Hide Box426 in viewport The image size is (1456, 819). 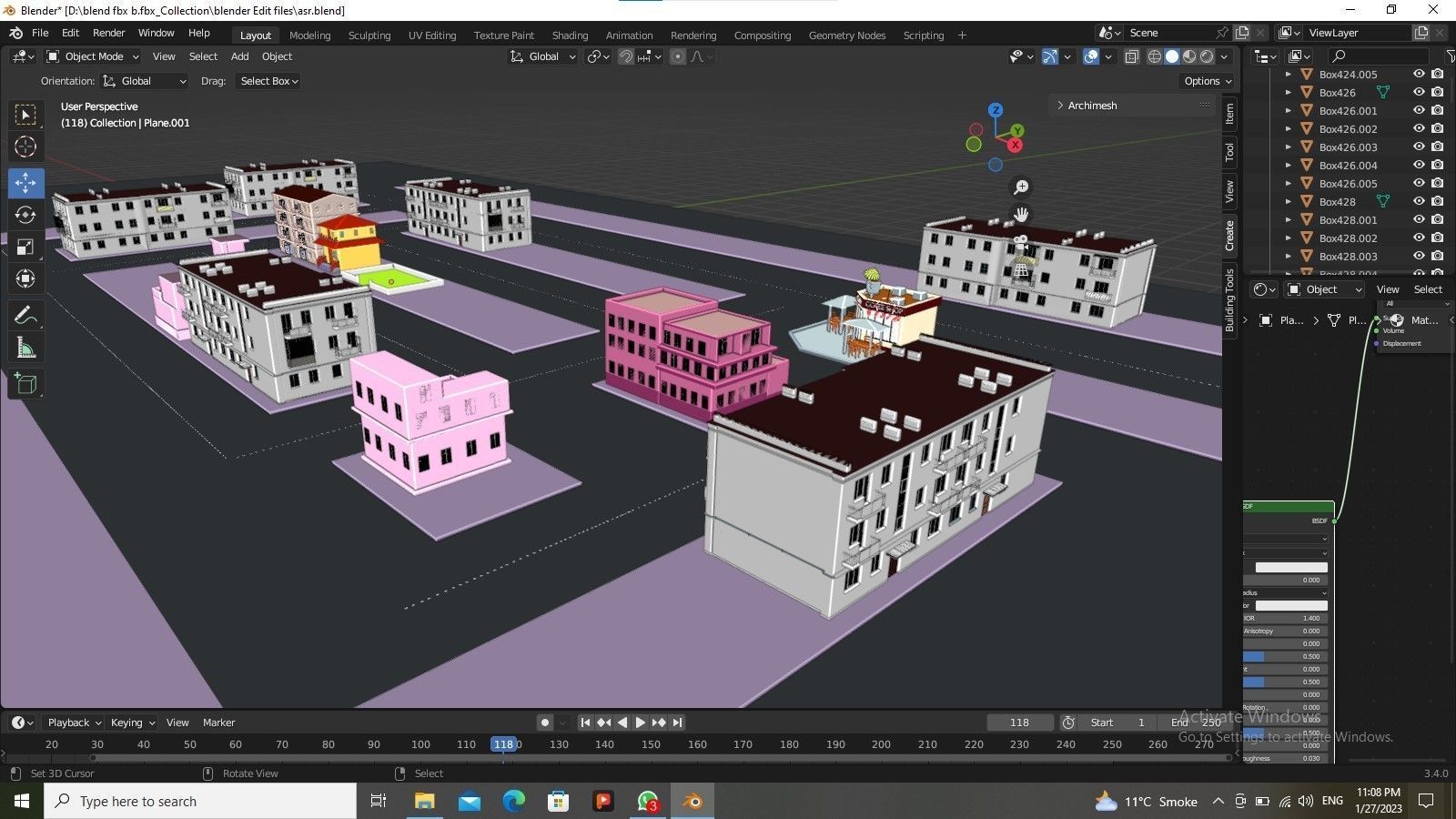click(1419, 93)
